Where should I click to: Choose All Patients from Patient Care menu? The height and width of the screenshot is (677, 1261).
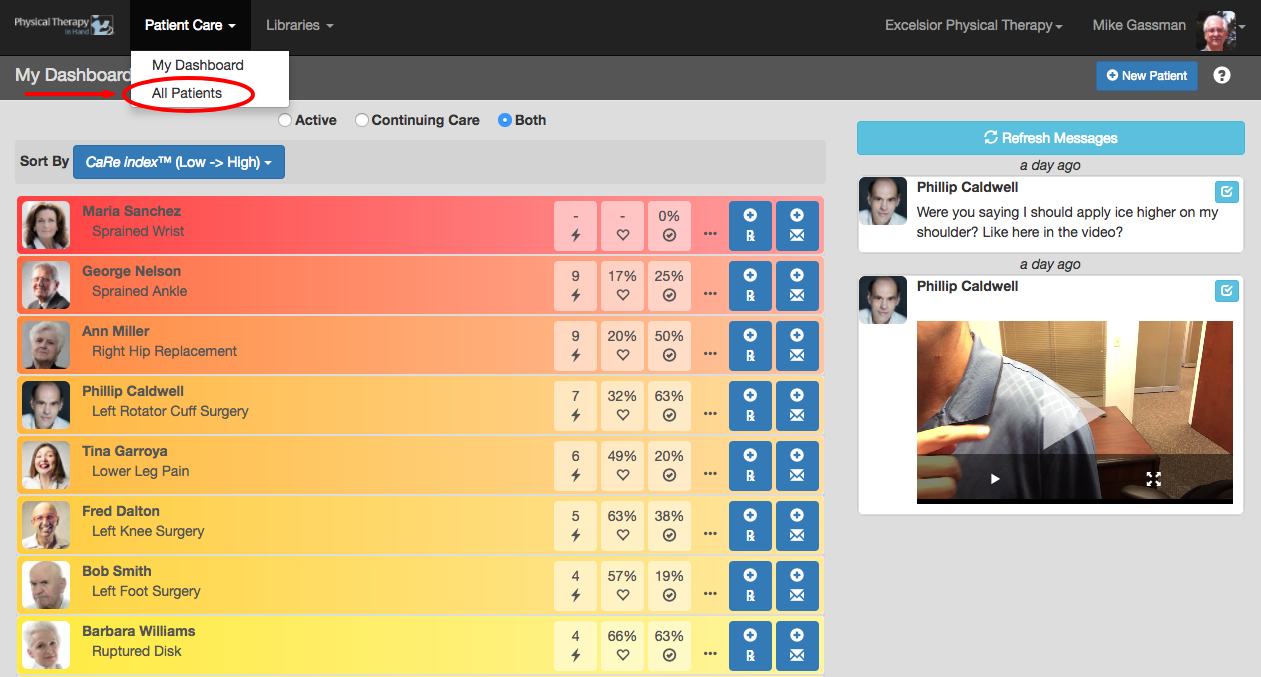pyautogui.click(x=187, y=93)
